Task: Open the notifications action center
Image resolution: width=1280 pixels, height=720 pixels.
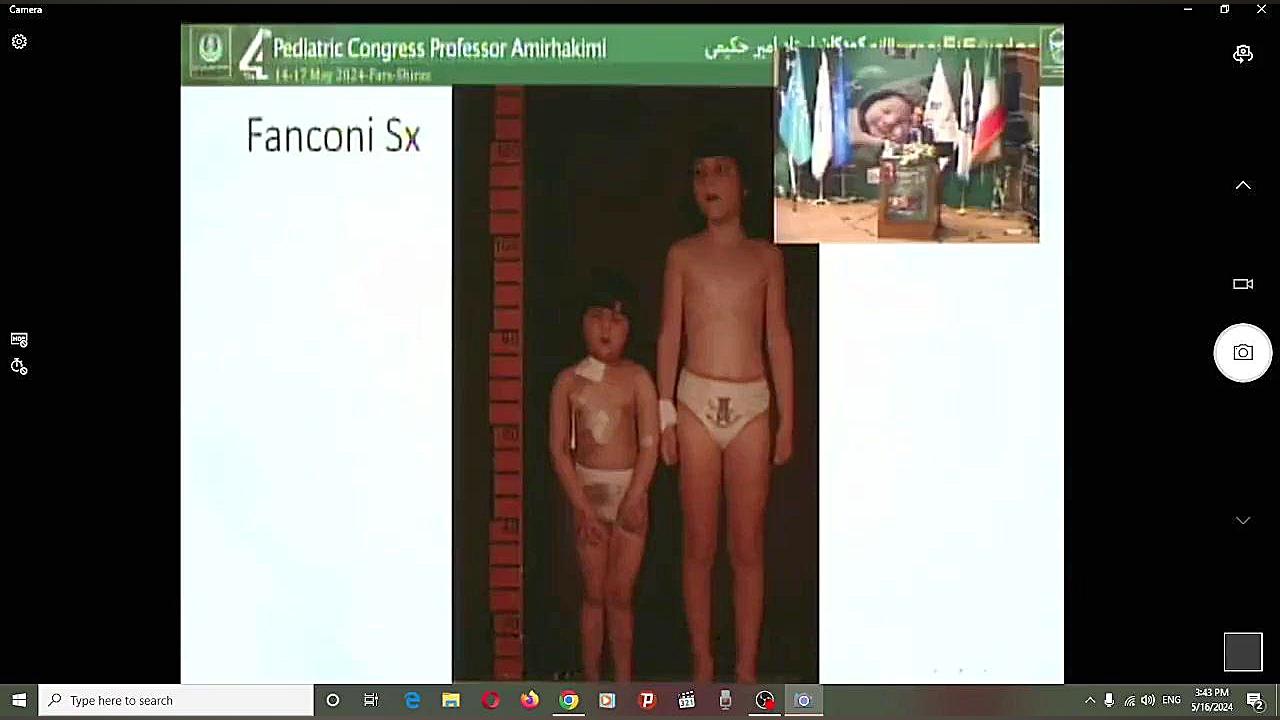Action: coord(1256,700)
